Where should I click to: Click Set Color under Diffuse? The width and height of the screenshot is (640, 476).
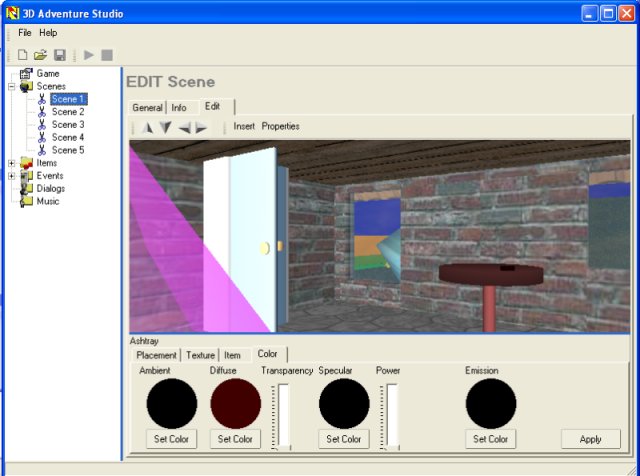pyautogui.click(x=236, y=439)
